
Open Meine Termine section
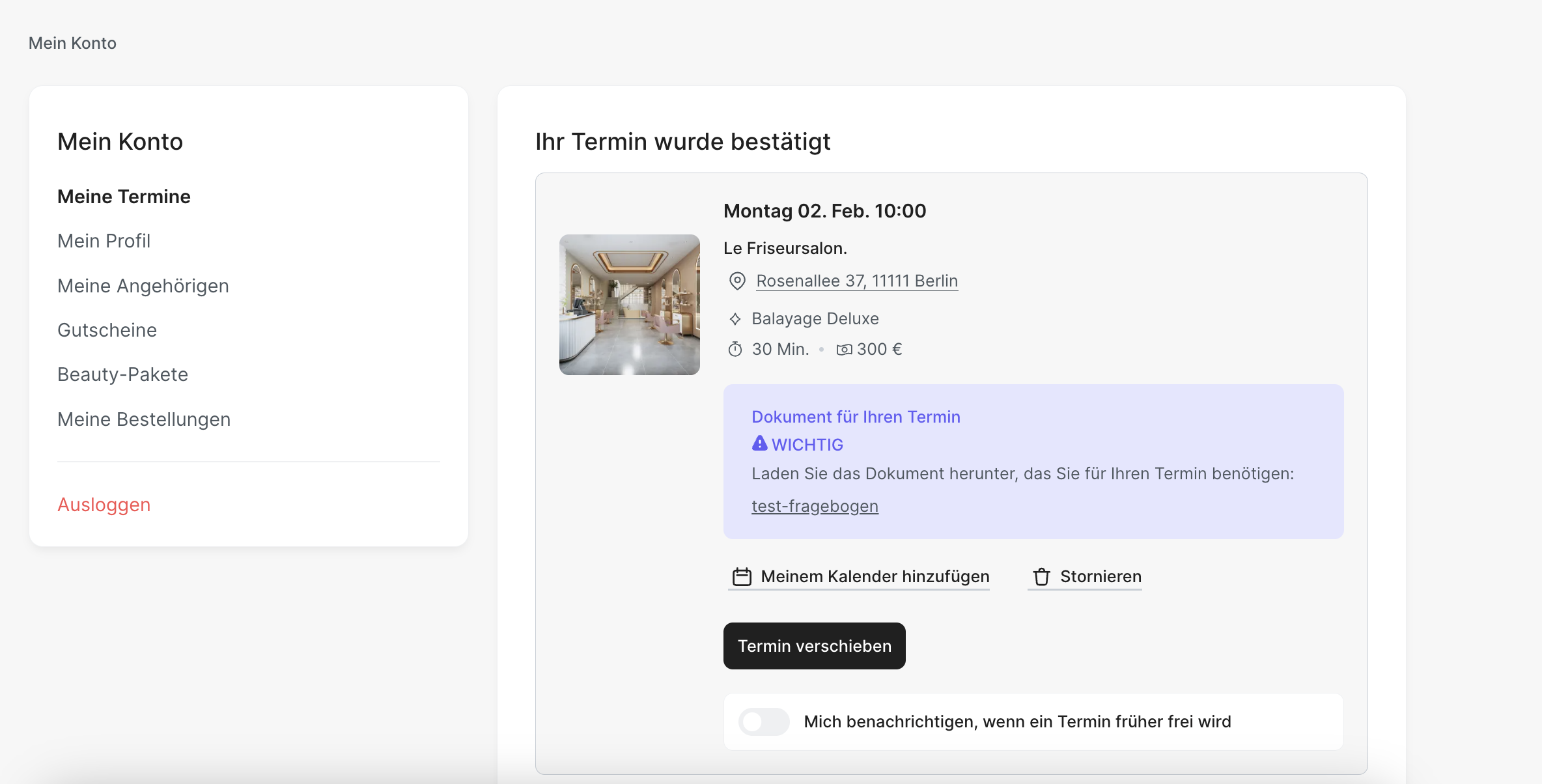(124, 197)
